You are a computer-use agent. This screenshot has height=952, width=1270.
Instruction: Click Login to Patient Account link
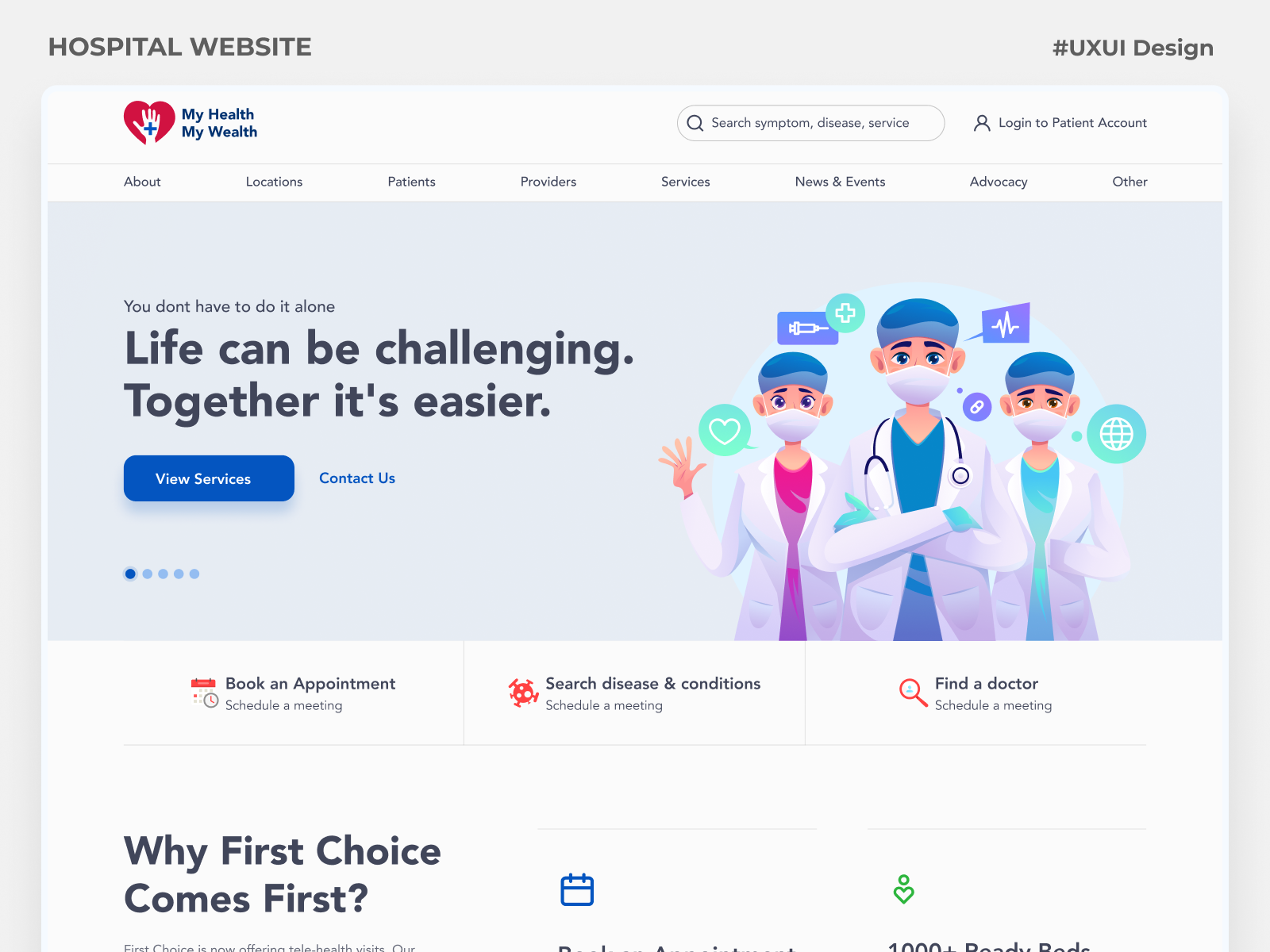click(x=1072, y=123)
